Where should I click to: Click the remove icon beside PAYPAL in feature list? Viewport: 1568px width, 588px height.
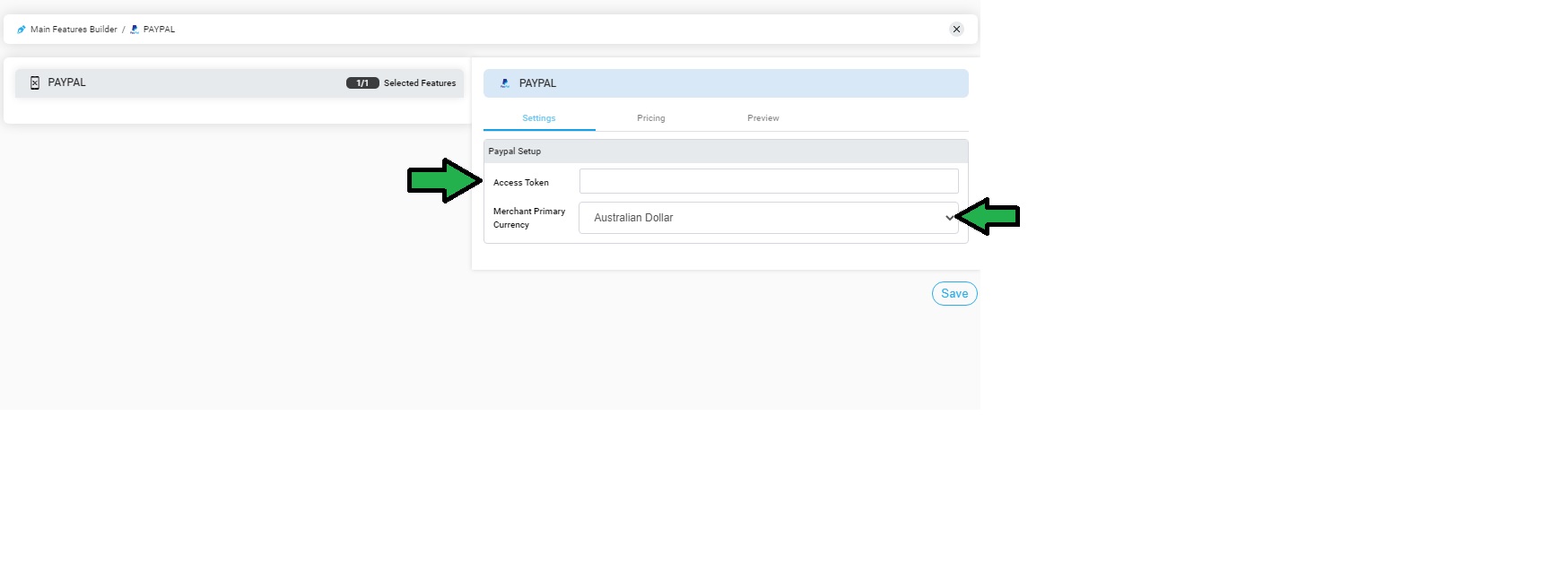tap(35, 82)
